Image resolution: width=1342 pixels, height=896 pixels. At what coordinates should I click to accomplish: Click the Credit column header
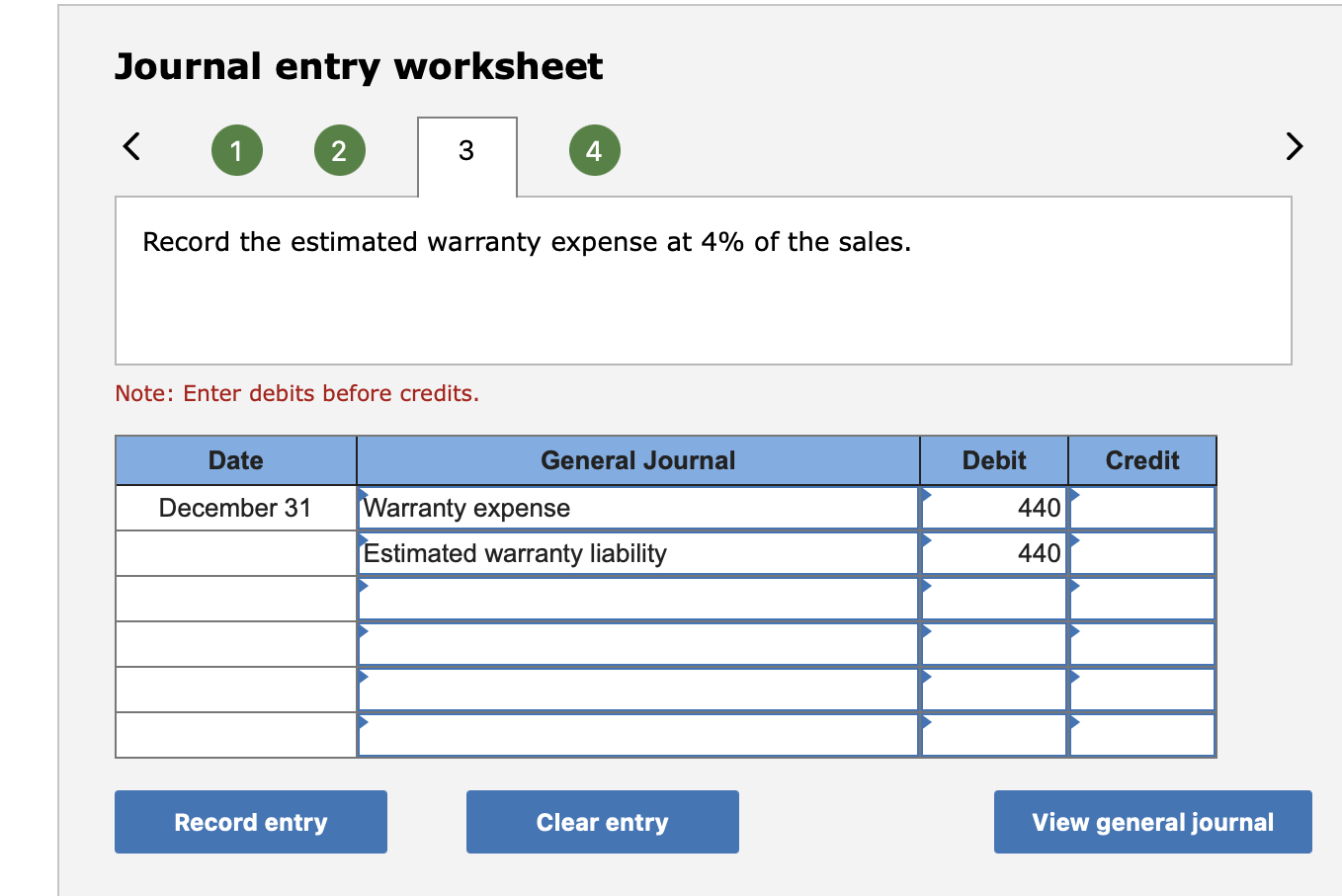pyautogui.click(x=1142, y=460)
